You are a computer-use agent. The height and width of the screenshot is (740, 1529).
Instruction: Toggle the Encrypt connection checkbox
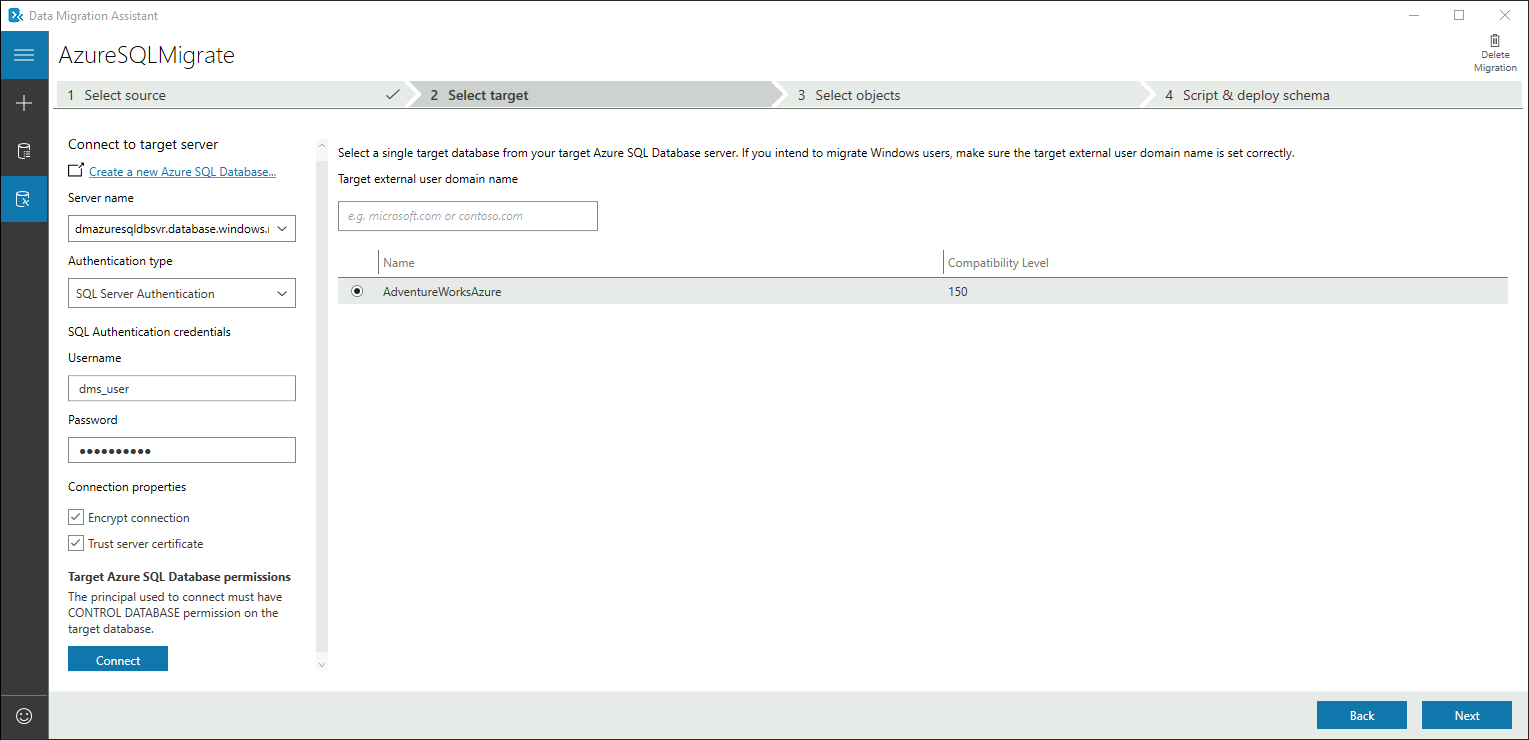point(76,517)
